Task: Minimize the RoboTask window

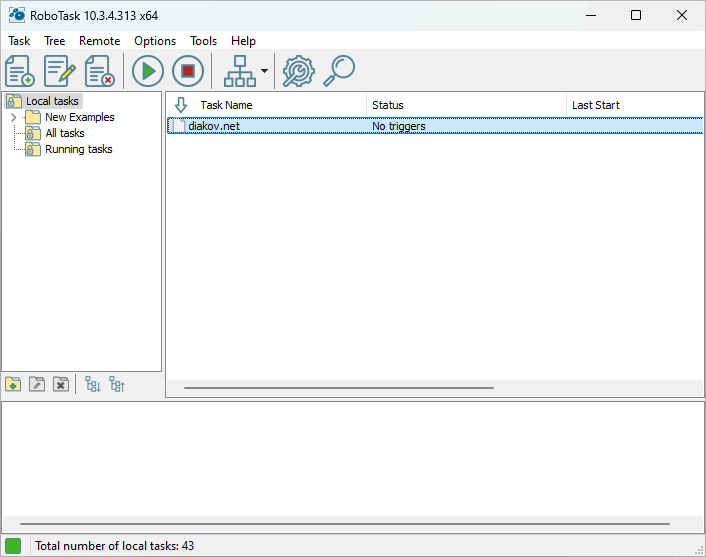Action: 591,15
